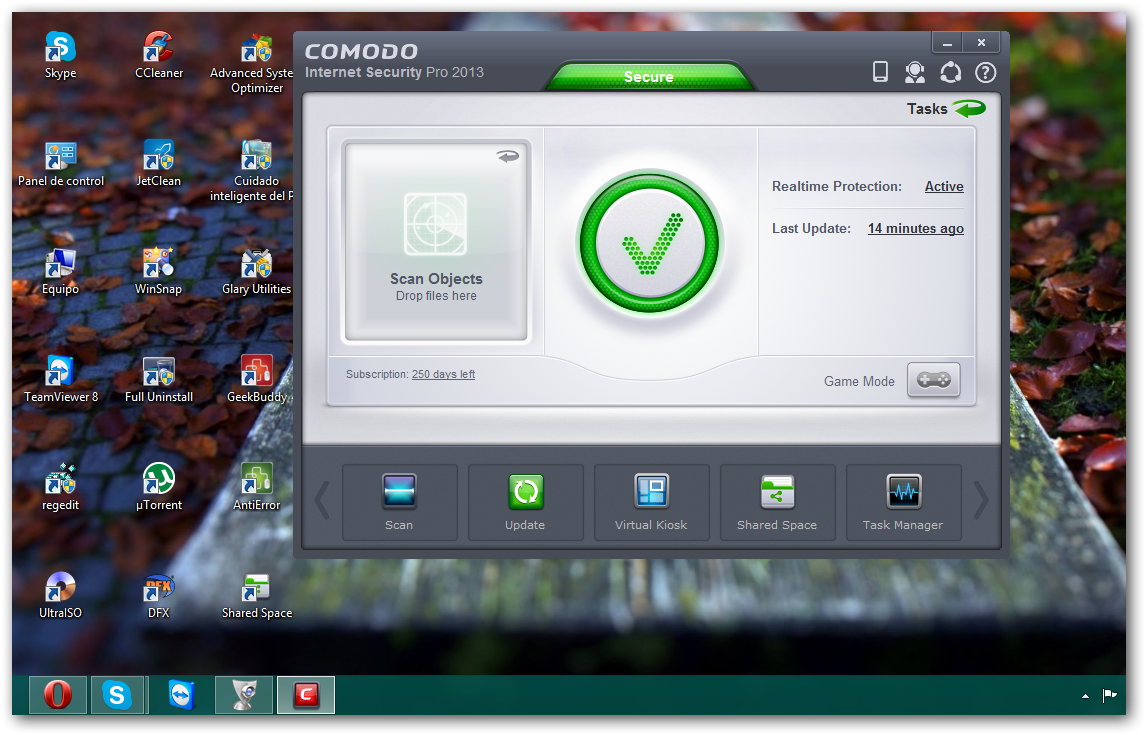
Task: Click the Realtime Protection: label
Action: 837,186
